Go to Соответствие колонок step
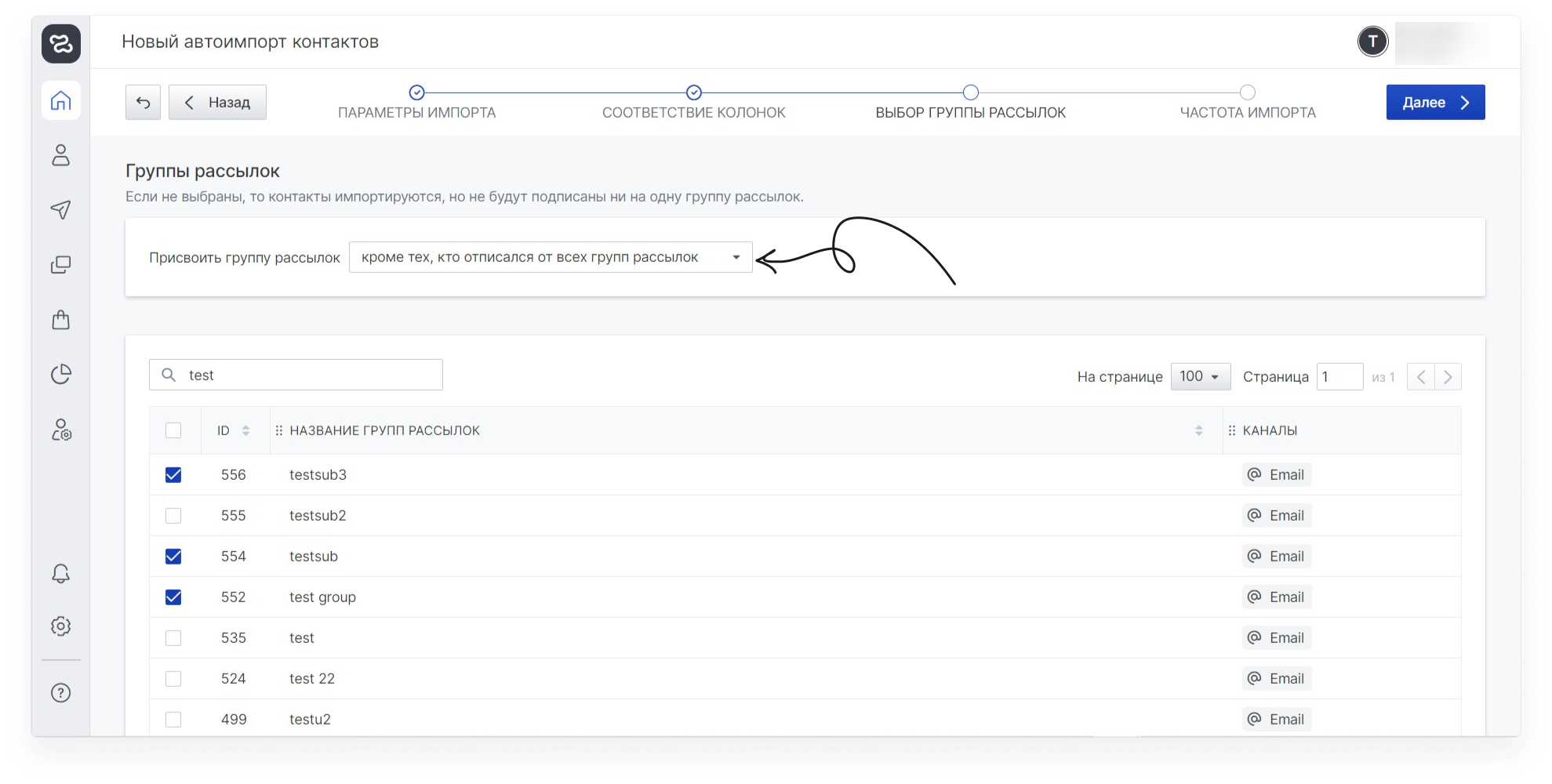Viewport: 1552px width, 784px height. [694, 103]
